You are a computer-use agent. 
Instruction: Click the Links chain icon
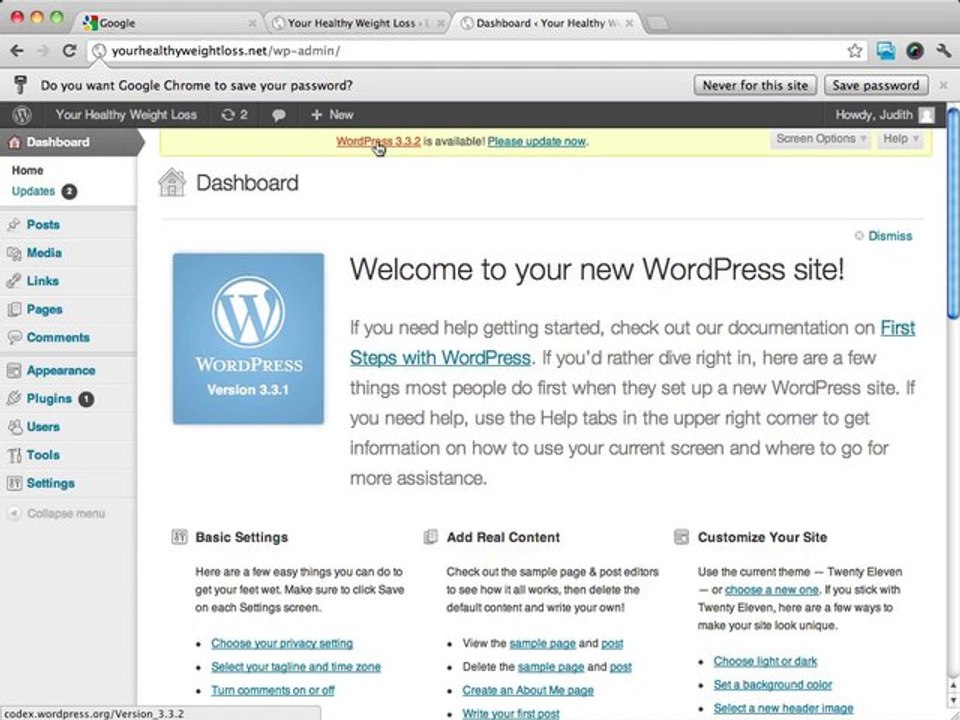coord(14,281)
